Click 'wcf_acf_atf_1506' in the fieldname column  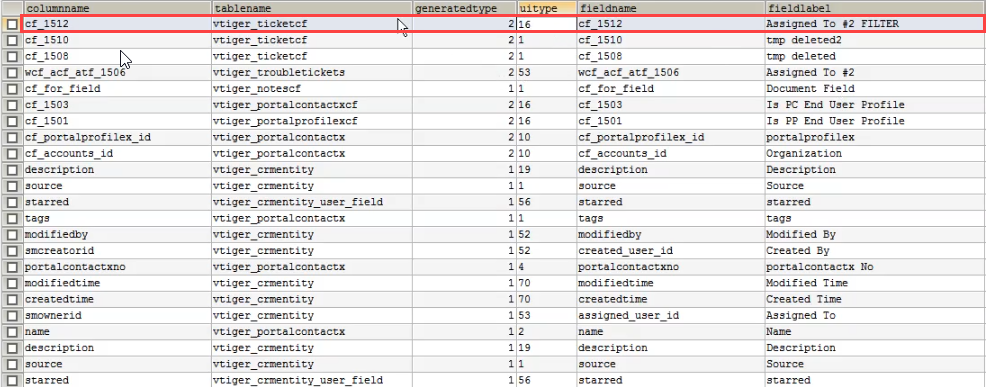pos(670,73)
